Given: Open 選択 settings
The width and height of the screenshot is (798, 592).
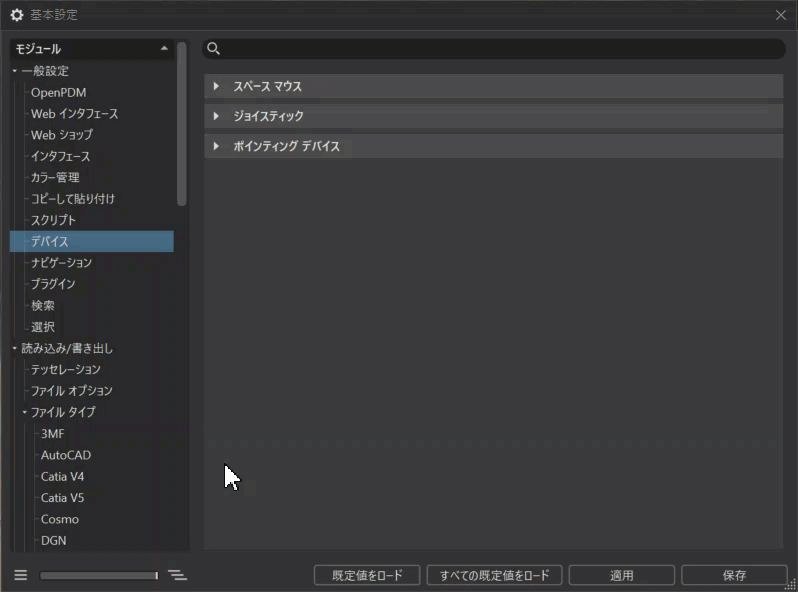Looking at the screenshot, I should pos(43,327).
